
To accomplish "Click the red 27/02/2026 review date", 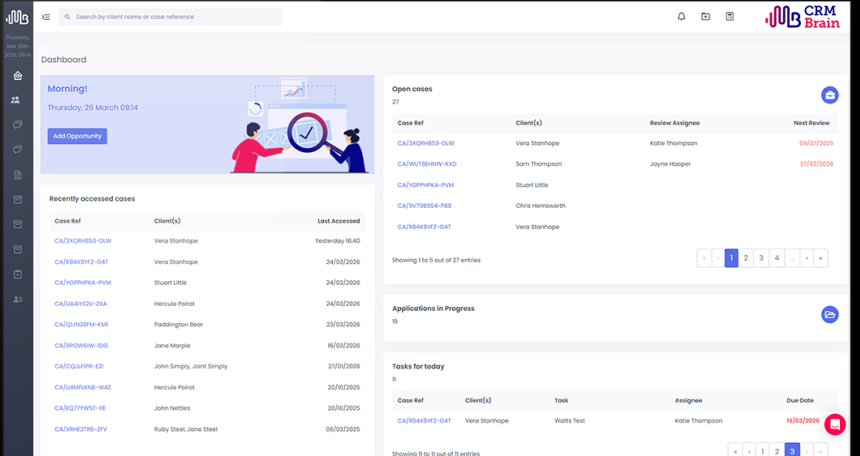I will (816, 164).
